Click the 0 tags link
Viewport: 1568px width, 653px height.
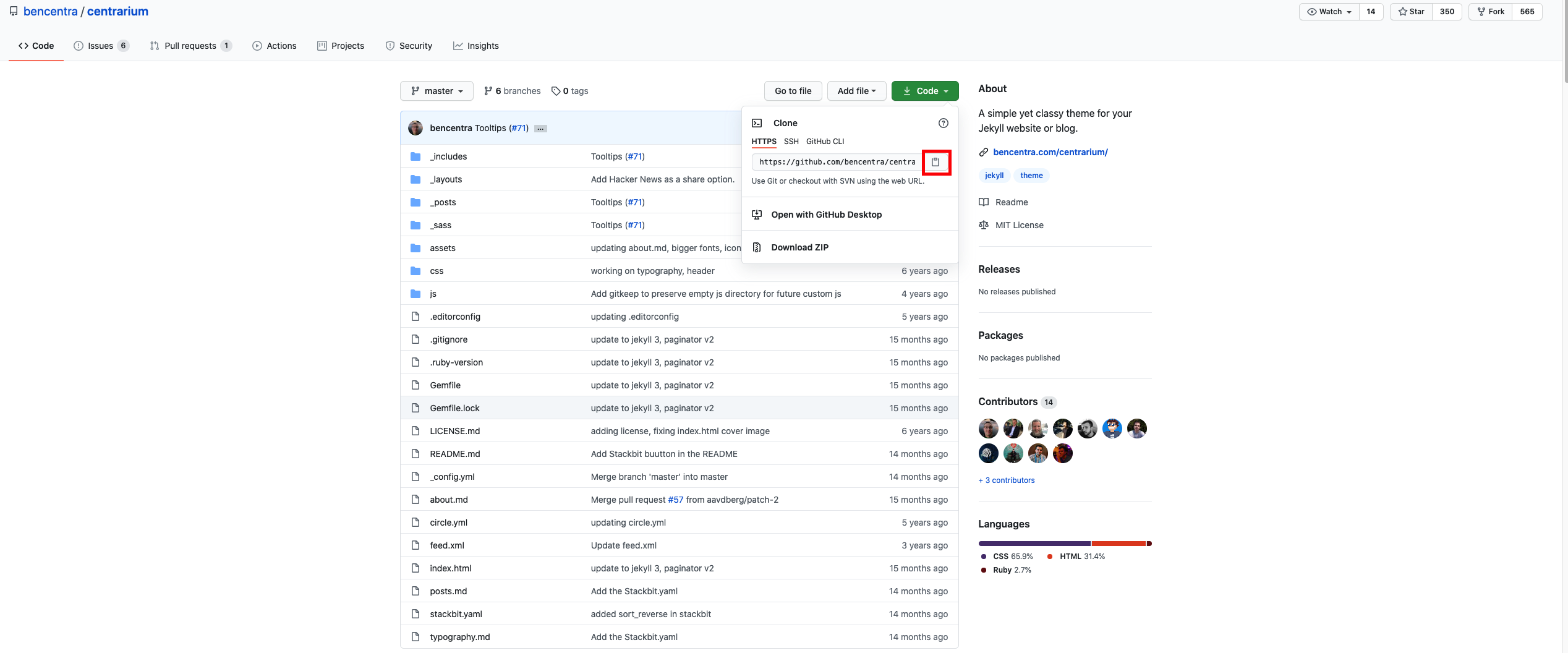pos(569,91)
